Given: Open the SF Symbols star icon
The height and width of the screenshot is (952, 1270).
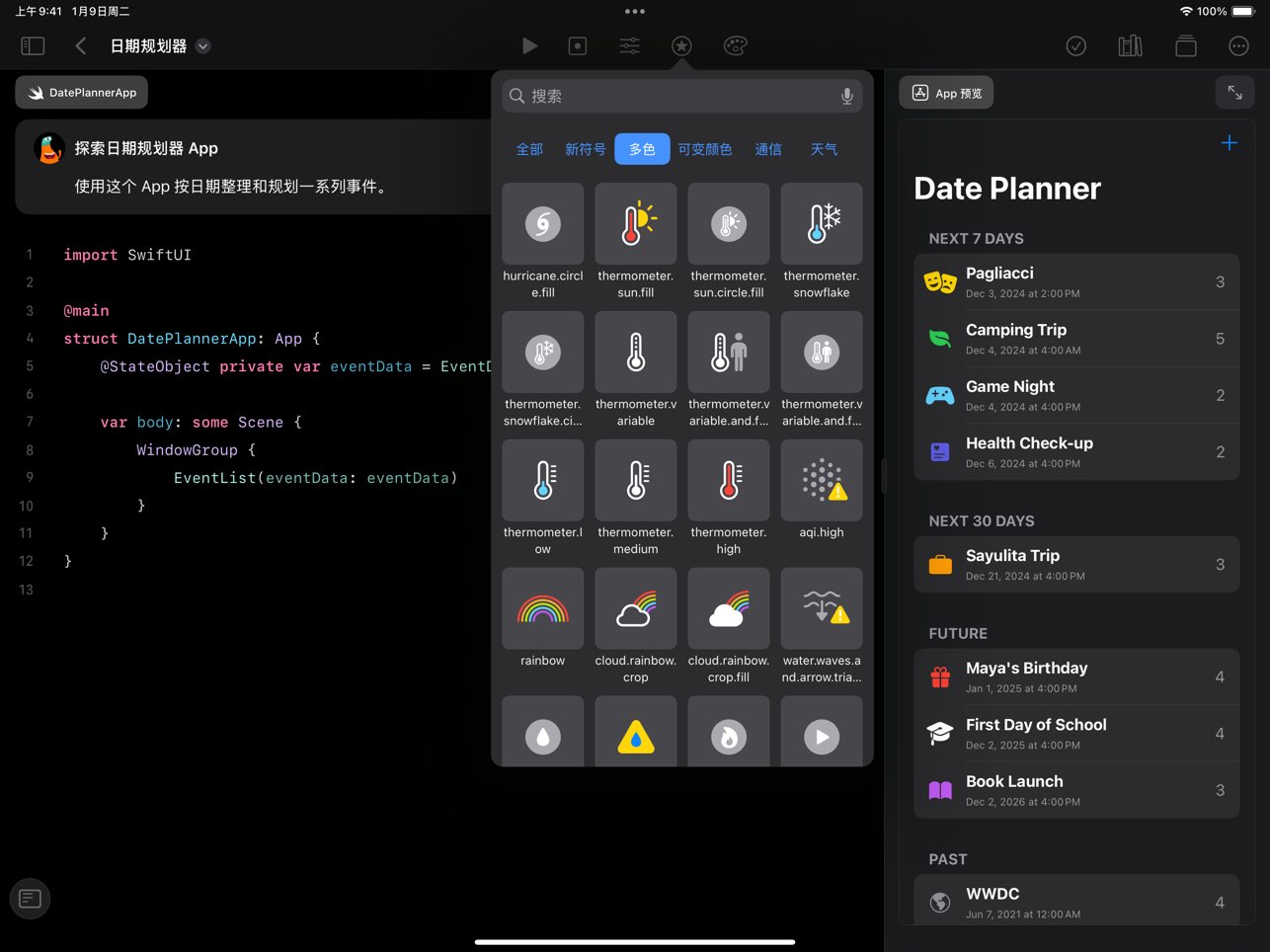Looking at the screenshot, I should [x=681, y=45].
